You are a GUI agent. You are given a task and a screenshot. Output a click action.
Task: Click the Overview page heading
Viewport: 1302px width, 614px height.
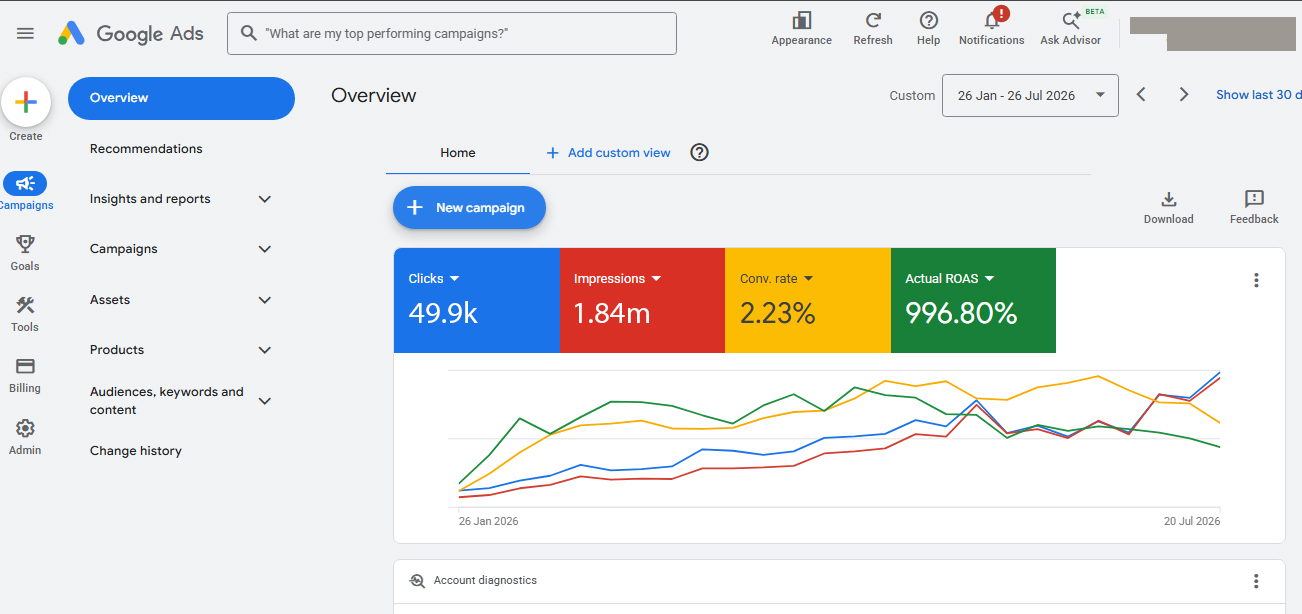click(374, 96)
